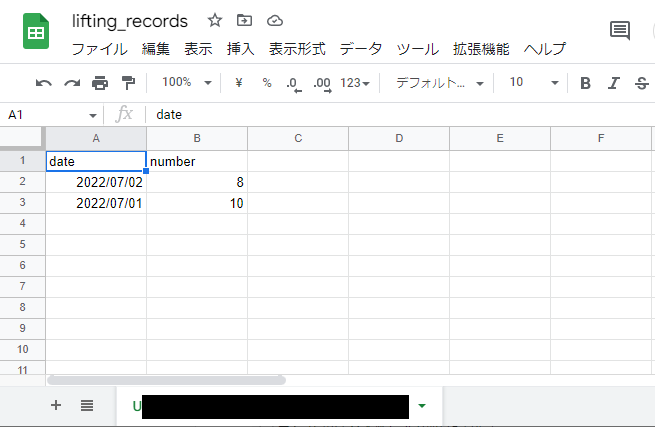Open the font size 10 dropdown
The height and width of the screenshot is (427, 655).
pos(534,82)
